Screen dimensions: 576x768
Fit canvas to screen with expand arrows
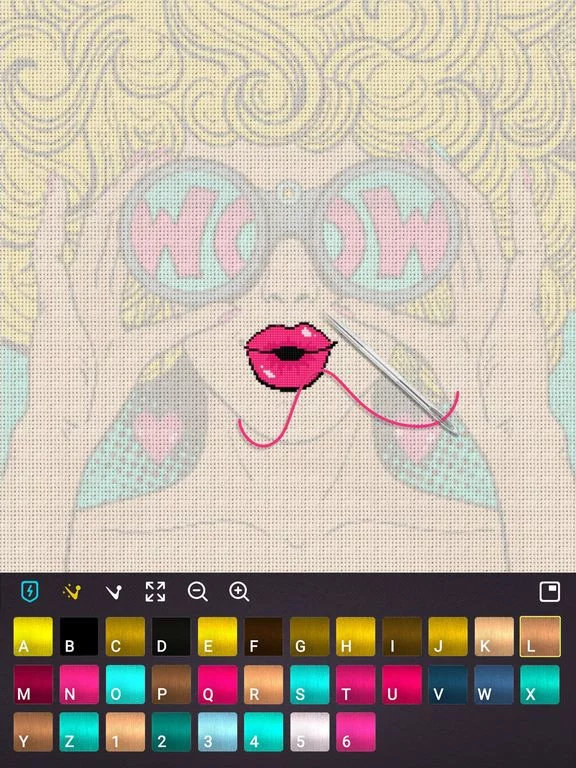point(155,592)
